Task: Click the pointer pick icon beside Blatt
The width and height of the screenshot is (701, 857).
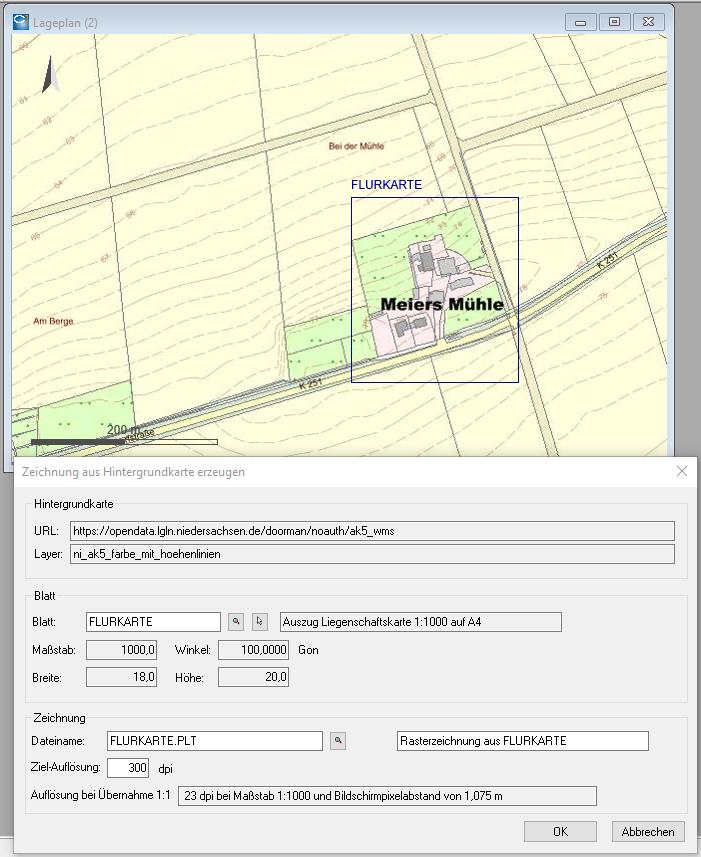Action: tap(260, 621)
